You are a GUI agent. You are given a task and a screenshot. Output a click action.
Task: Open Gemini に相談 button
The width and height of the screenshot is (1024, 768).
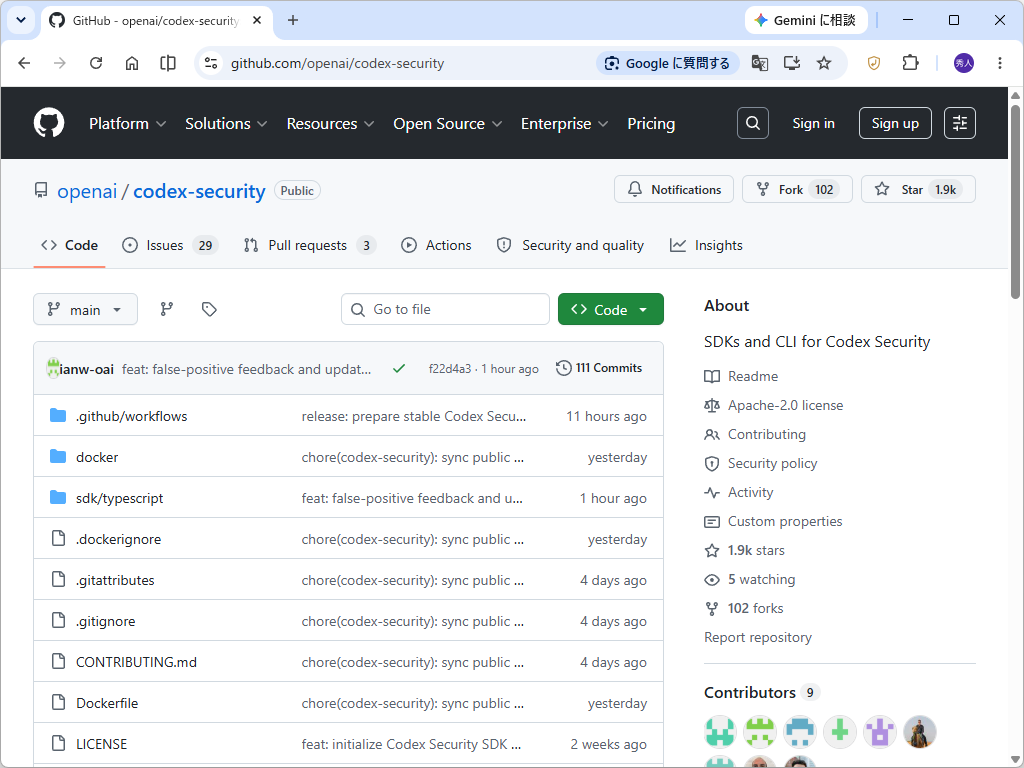point(805,20)
